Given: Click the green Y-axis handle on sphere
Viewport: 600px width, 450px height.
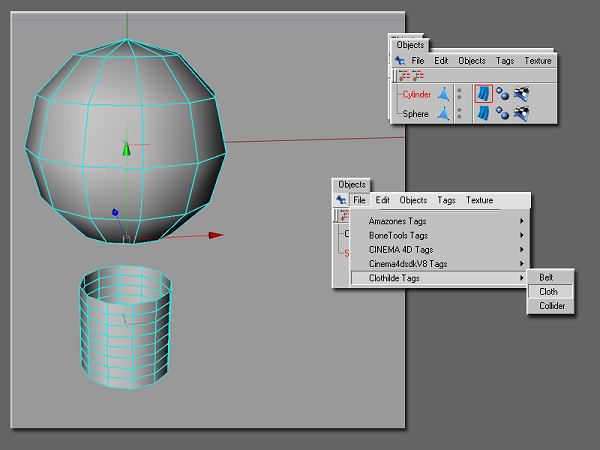Looking at the screenshot, I should coord(126,149).
